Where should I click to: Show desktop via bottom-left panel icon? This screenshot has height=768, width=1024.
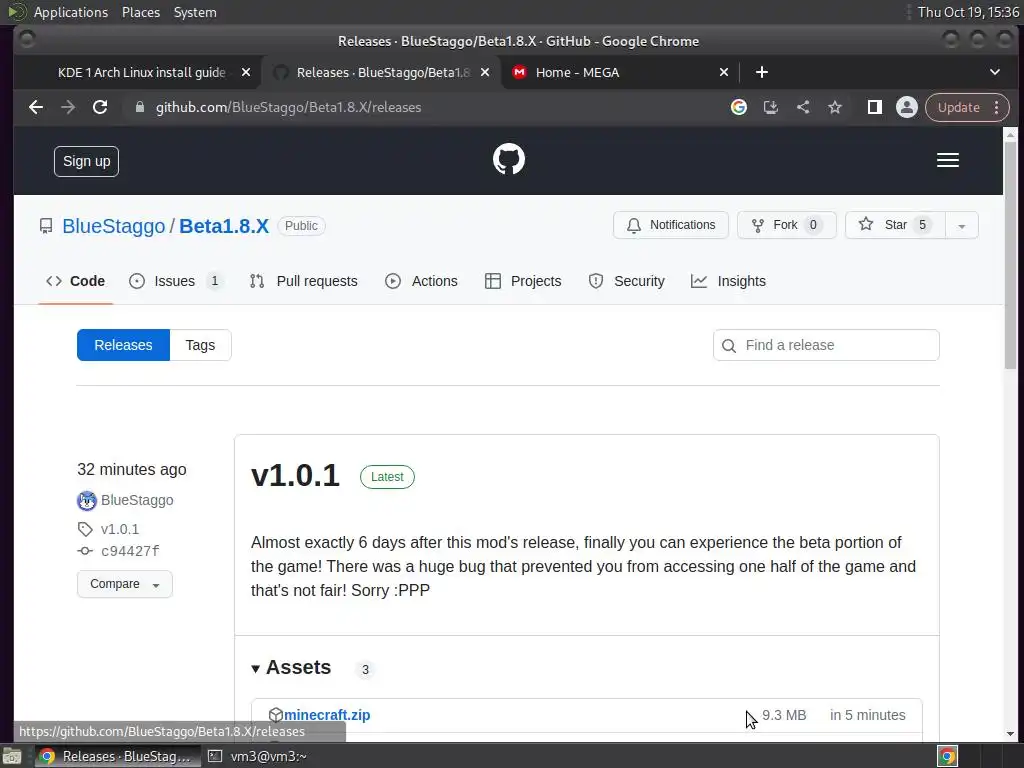(12, 756)
